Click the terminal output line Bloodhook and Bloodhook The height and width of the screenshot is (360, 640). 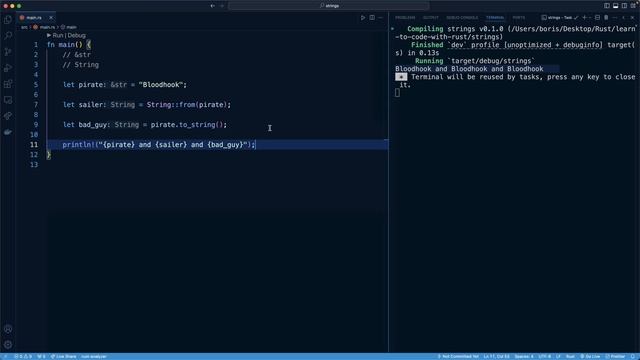click(469, 69)
